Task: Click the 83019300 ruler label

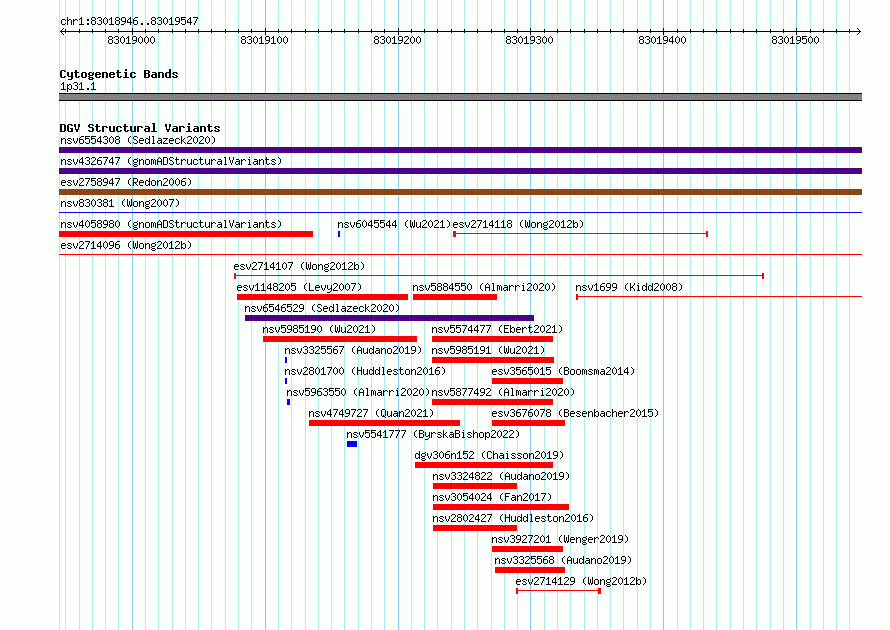Action: (x=530, y=40)
